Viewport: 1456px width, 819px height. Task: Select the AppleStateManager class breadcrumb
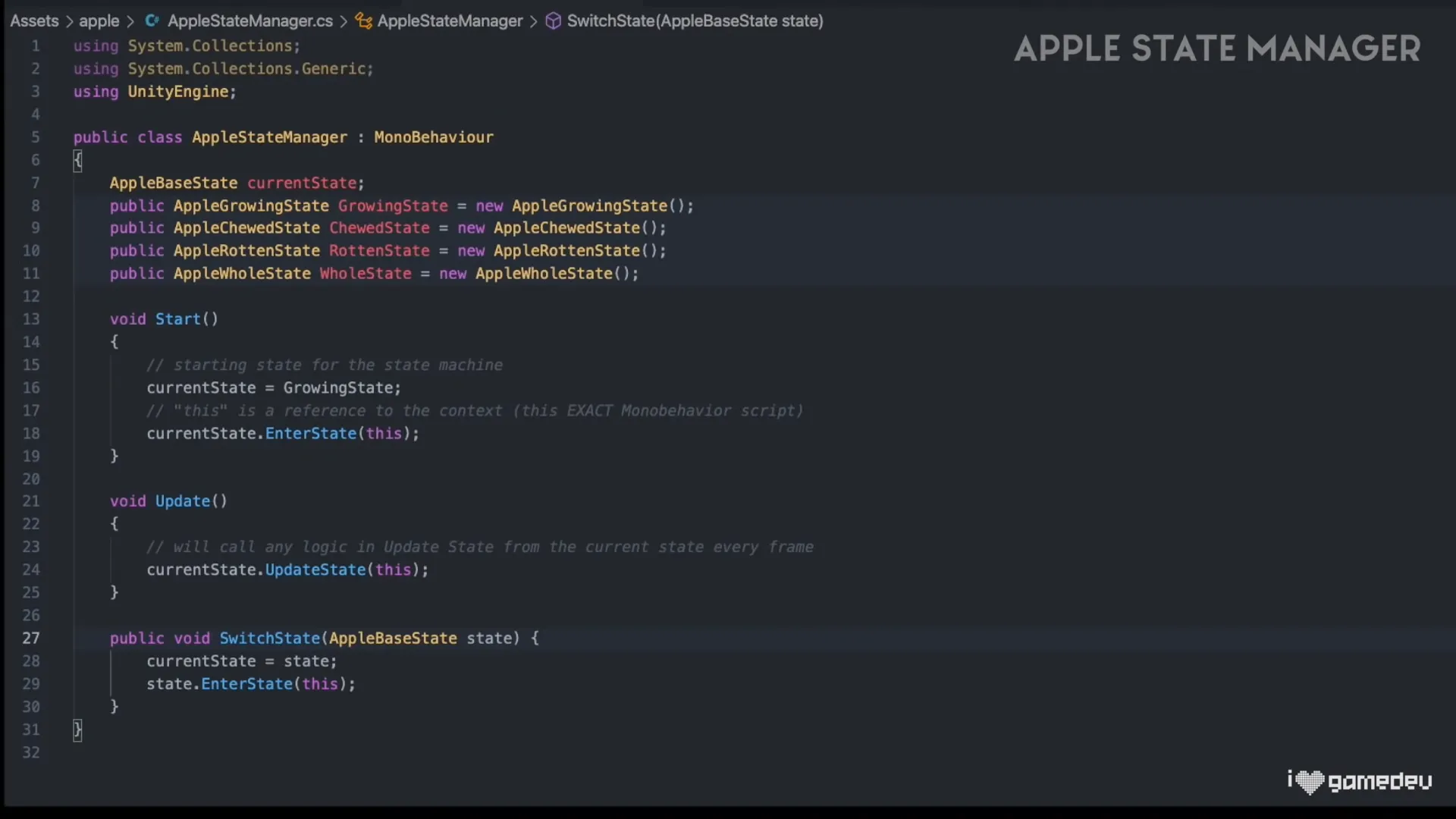(450, 21)
